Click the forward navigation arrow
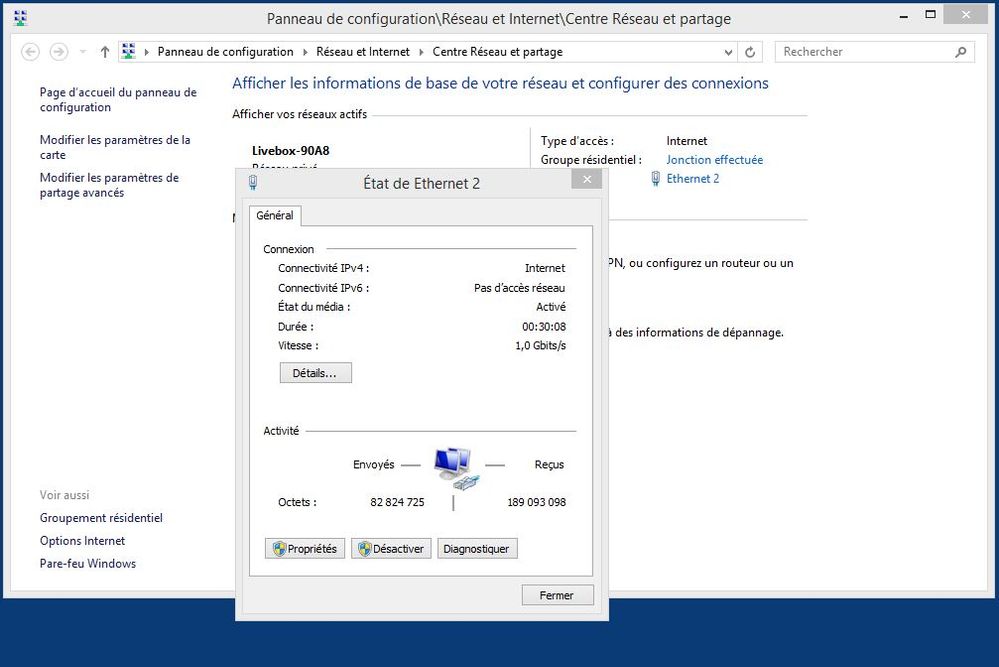Viewport: 999px width, 667px height. pyautogui.click(x=58, y=52)
